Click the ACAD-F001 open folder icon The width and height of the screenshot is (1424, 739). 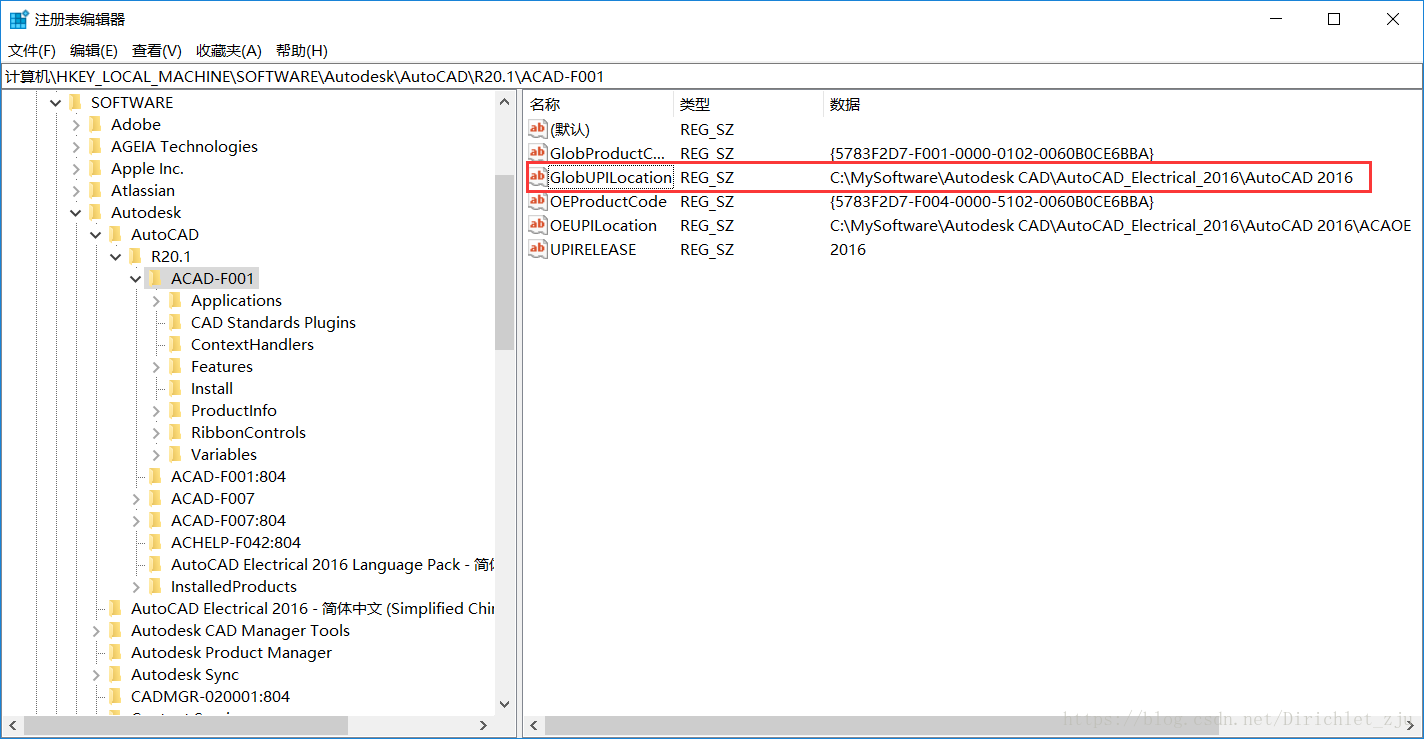(x=155, y=278)
